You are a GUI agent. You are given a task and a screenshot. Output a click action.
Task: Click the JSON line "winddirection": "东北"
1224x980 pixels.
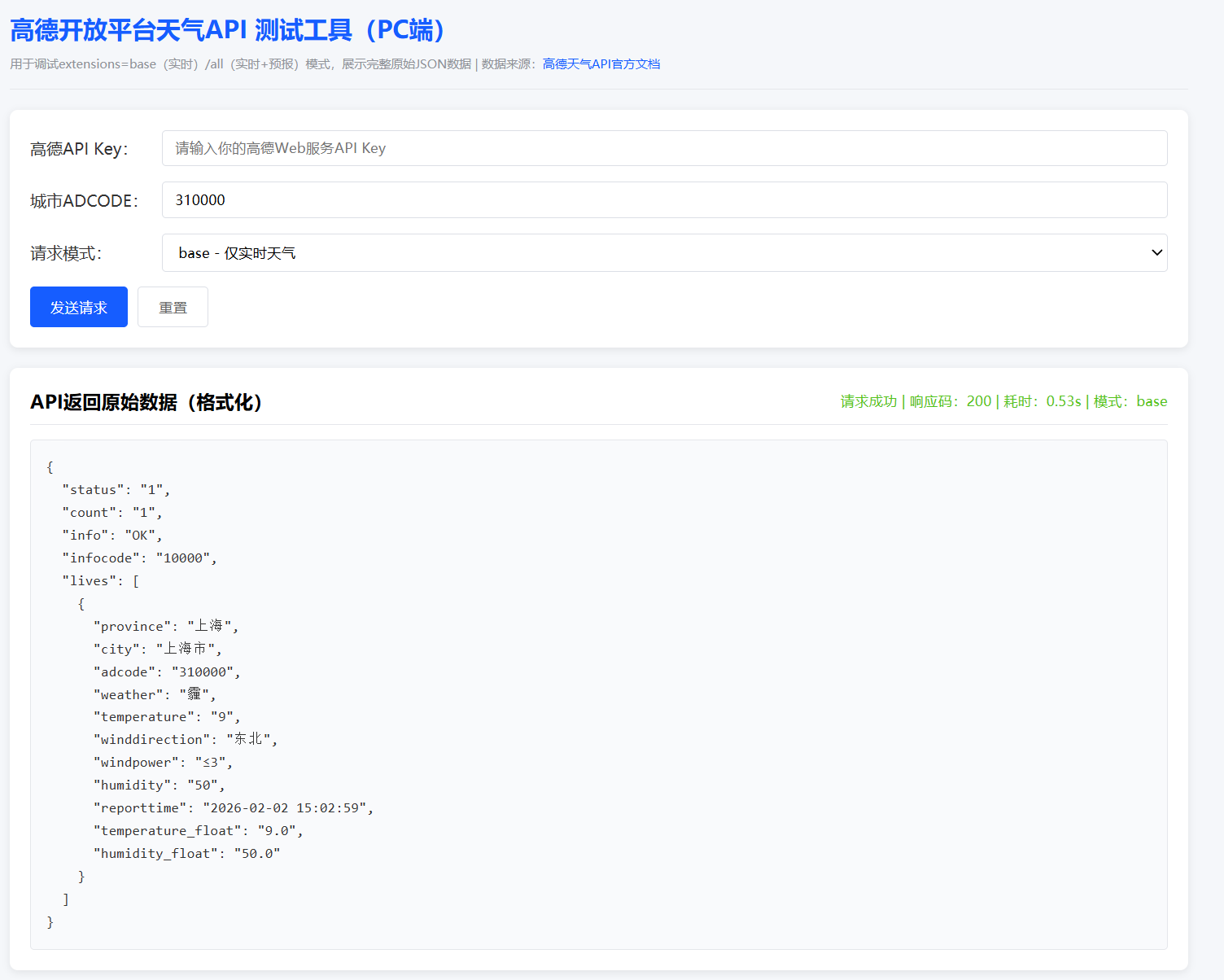[186, 739]
